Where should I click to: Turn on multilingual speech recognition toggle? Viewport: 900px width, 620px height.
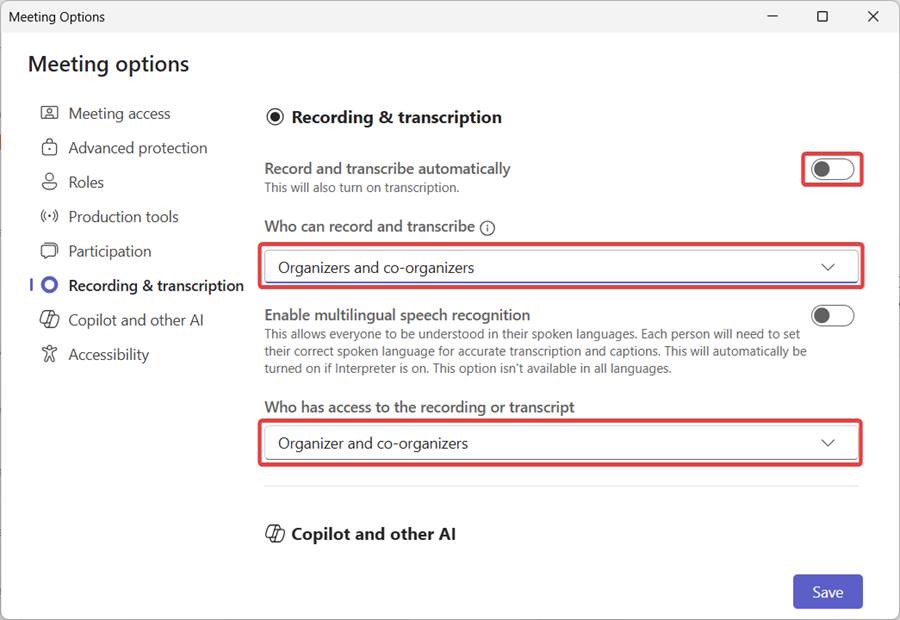(x=832, y=316)
